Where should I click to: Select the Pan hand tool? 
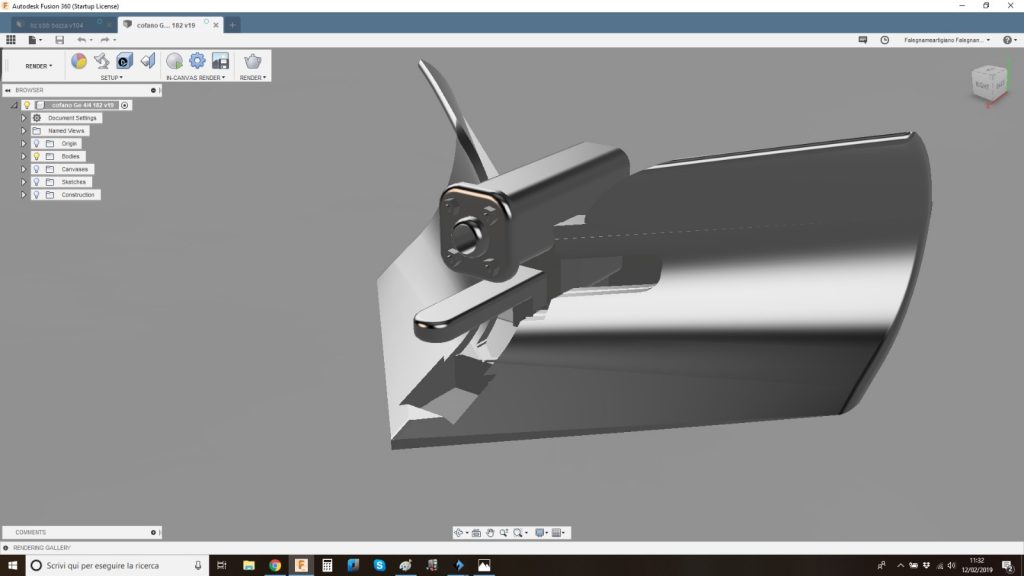point(491,533)
